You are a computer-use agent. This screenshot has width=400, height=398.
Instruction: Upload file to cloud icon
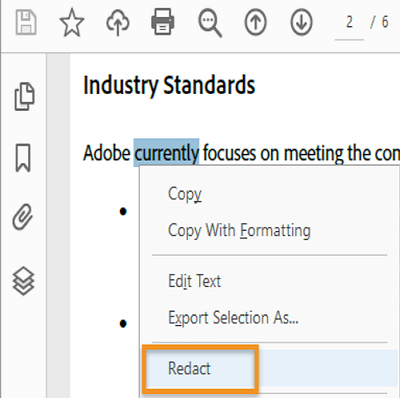(118, 22)
